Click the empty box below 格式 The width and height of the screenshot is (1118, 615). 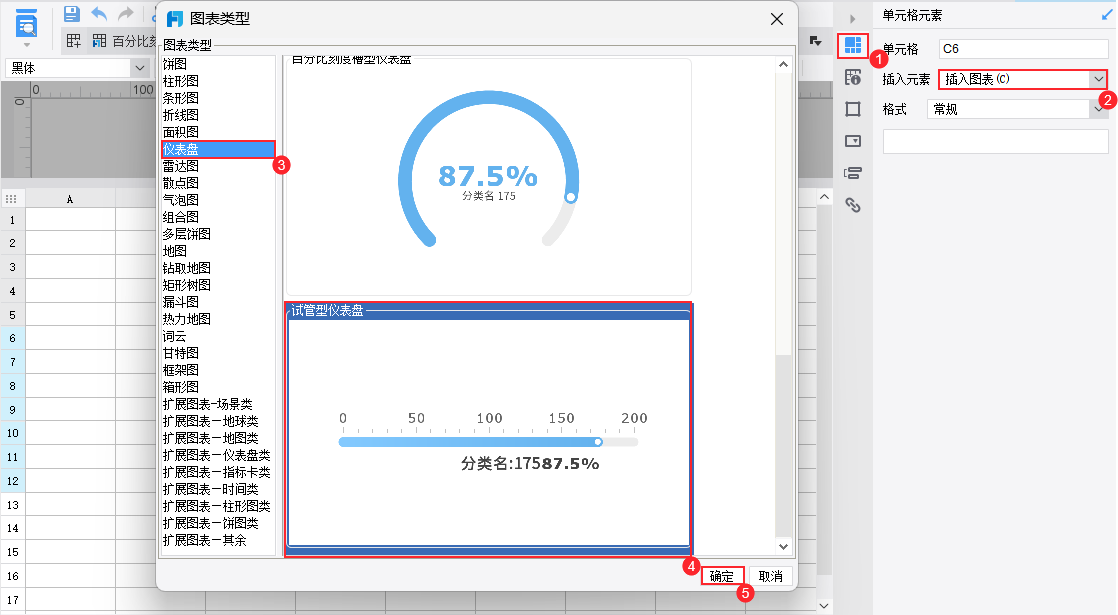point(995,142)
